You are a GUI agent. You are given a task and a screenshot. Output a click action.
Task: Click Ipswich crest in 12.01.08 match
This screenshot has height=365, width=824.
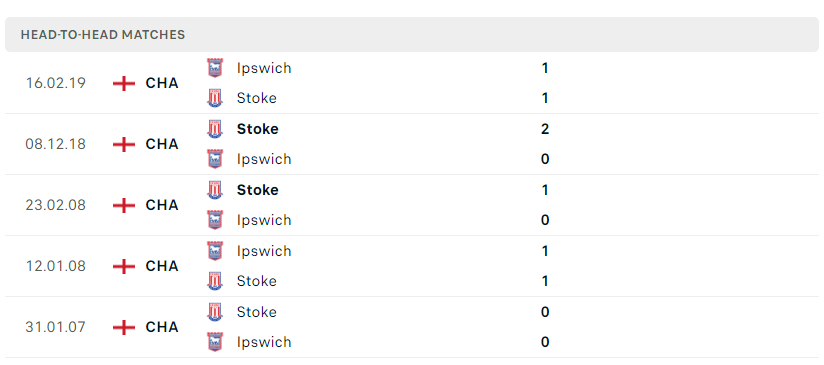214,251
